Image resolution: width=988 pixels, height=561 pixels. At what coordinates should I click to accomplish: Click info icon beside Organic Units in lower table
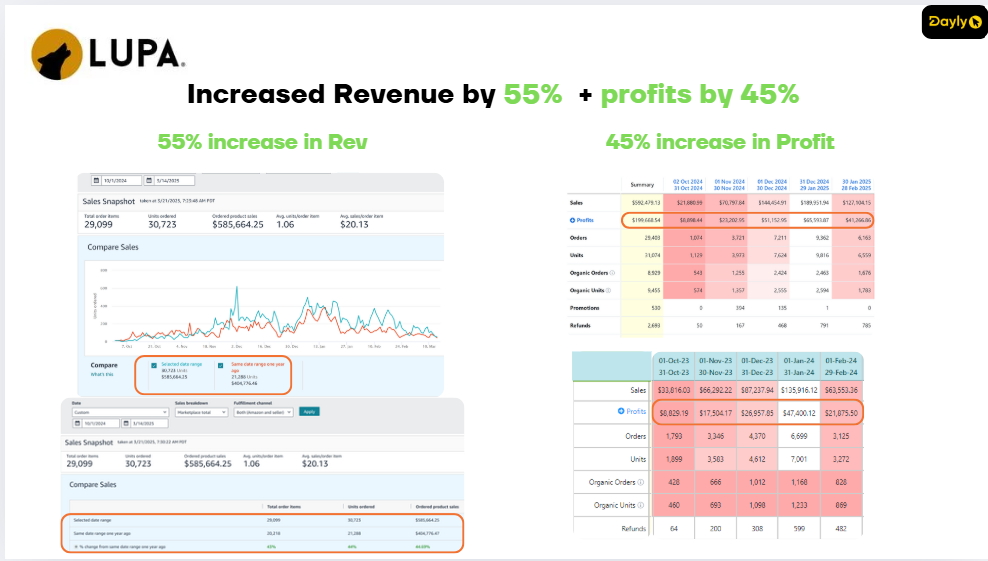click(640, 506)
